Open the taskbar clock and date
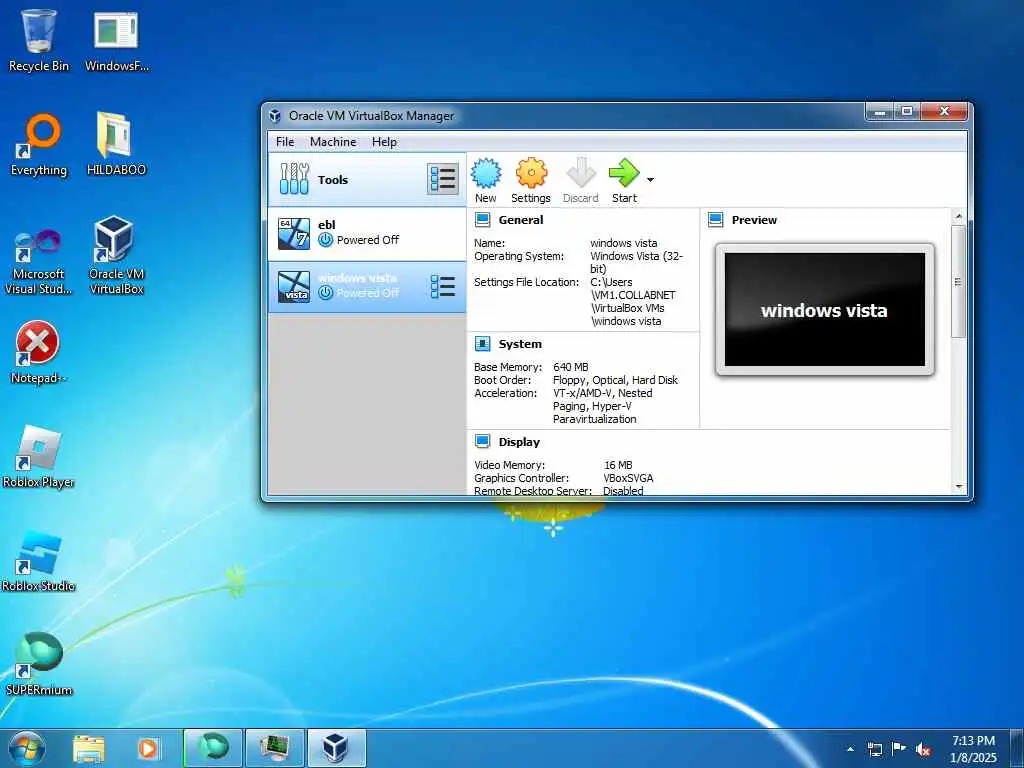The image size is (1024, 768). click(x=973, y=749)
